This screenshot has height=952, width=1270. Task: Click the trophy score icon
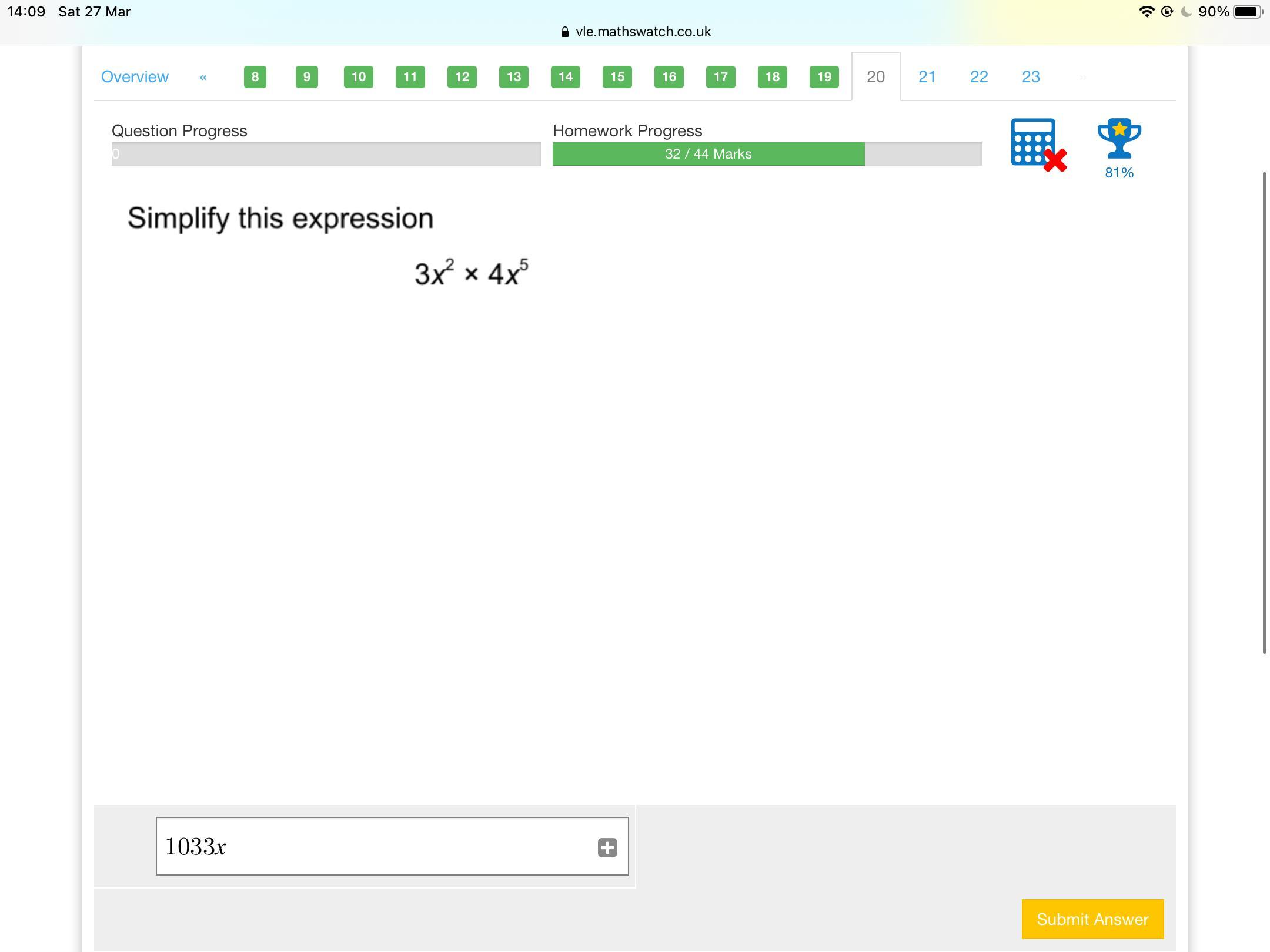pos(1119,140)
